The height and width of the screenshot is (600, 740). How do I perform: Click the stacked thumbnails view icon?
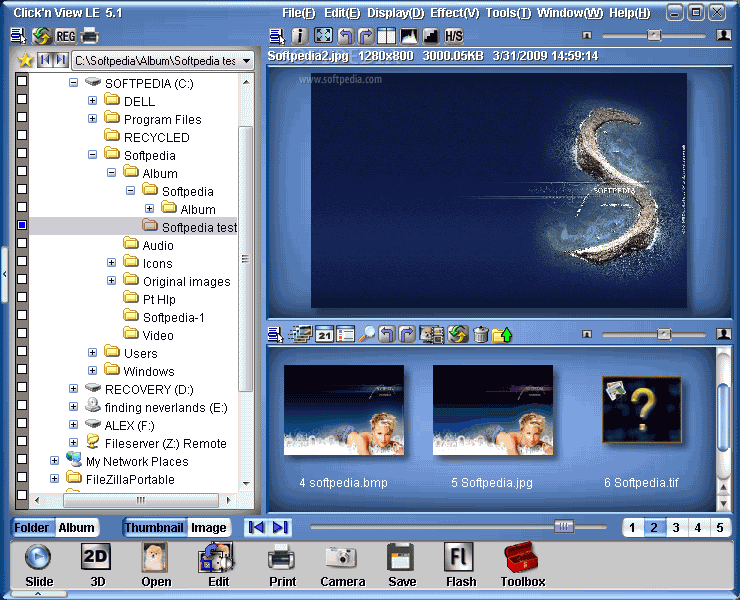(x=301, y=334)
